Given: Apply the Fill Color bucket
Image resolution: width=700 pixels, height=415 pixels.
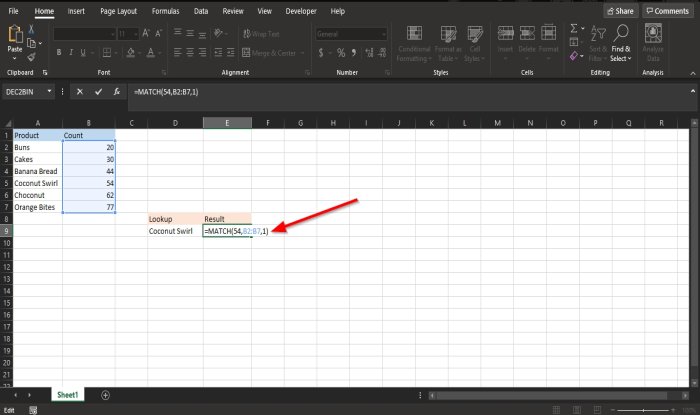Looking at the screenshot, I should tap(131, 53).
